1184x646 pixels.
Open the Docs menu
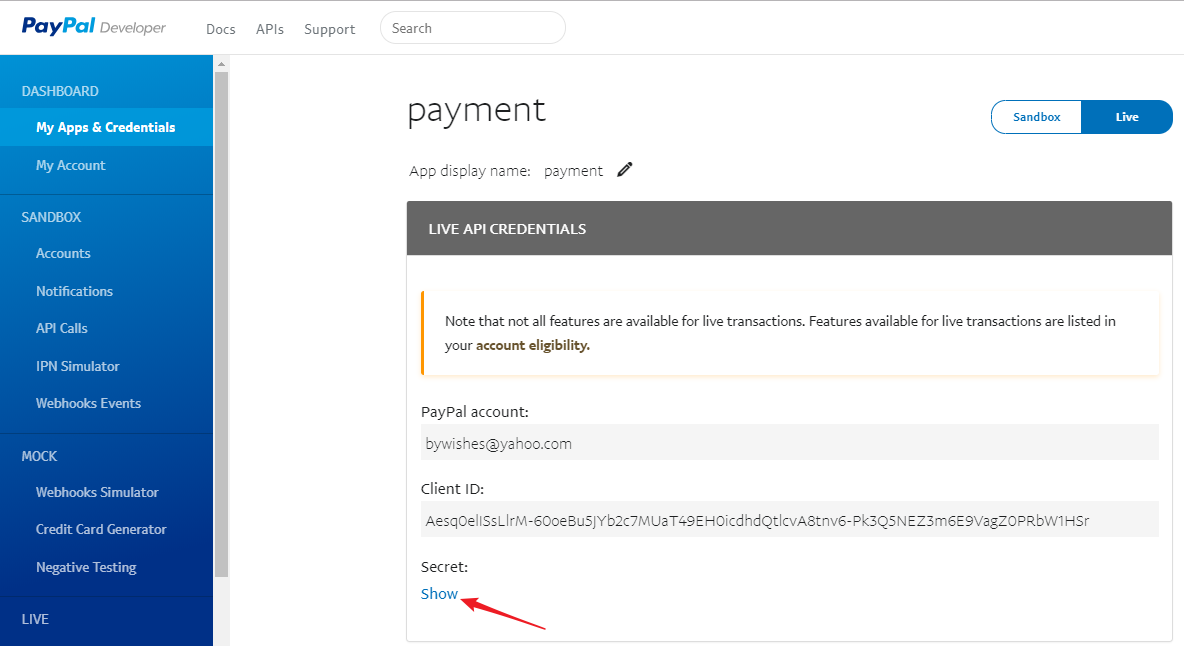(220, 29)
